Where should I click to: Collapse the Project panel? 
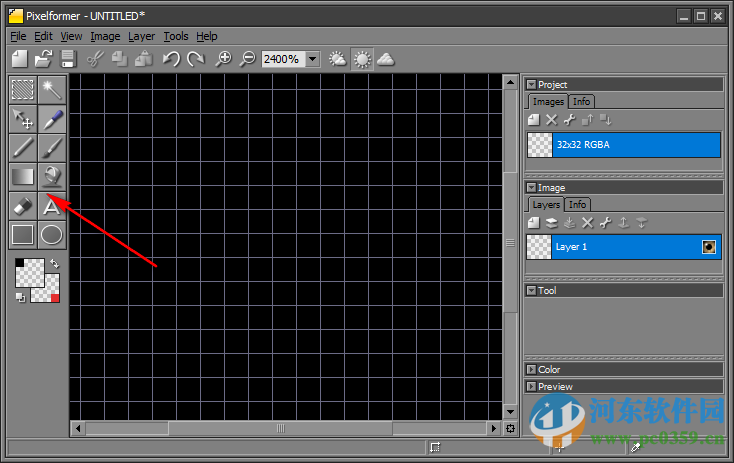click(x=531, y=85)
